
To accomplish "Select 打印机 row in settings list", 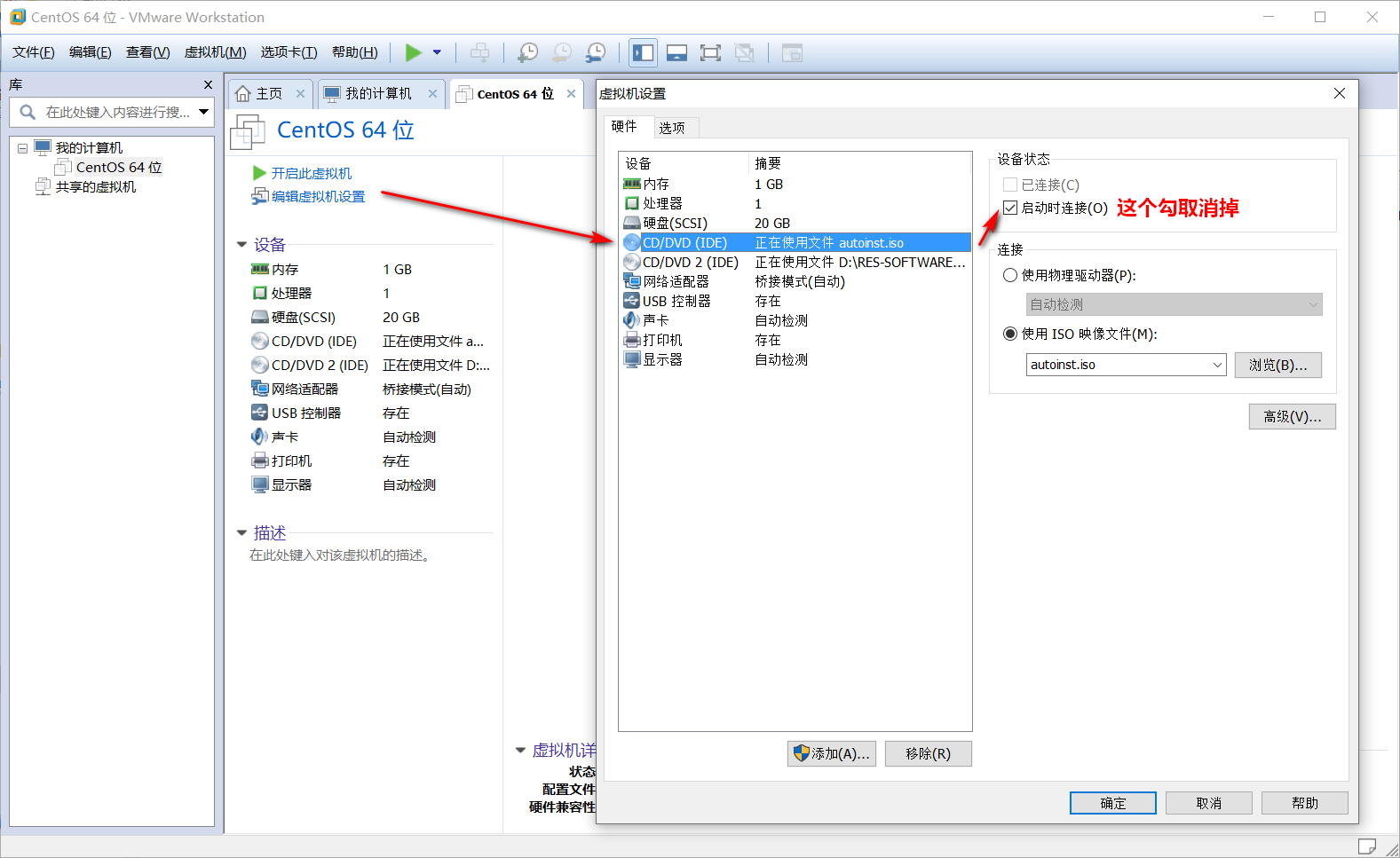I will [x=795, y=340].
